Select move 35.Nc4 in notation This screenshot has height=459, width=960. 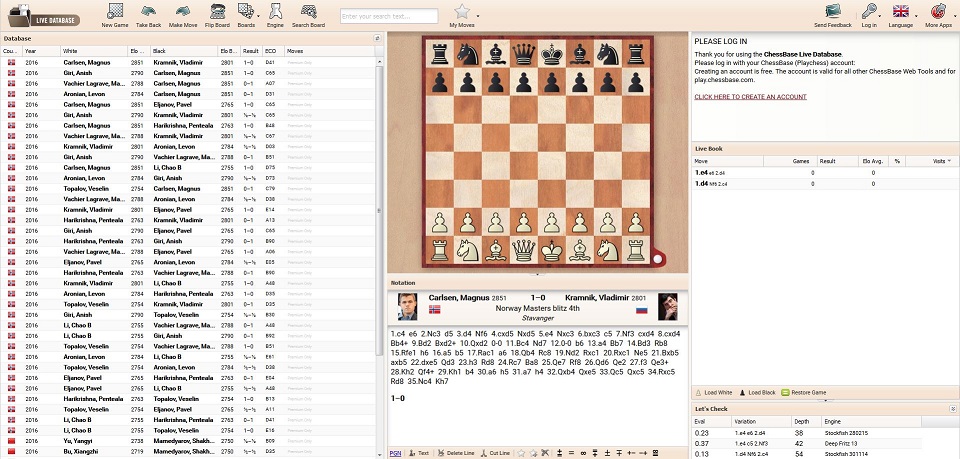pyautogui.click(x=419, y=381)
